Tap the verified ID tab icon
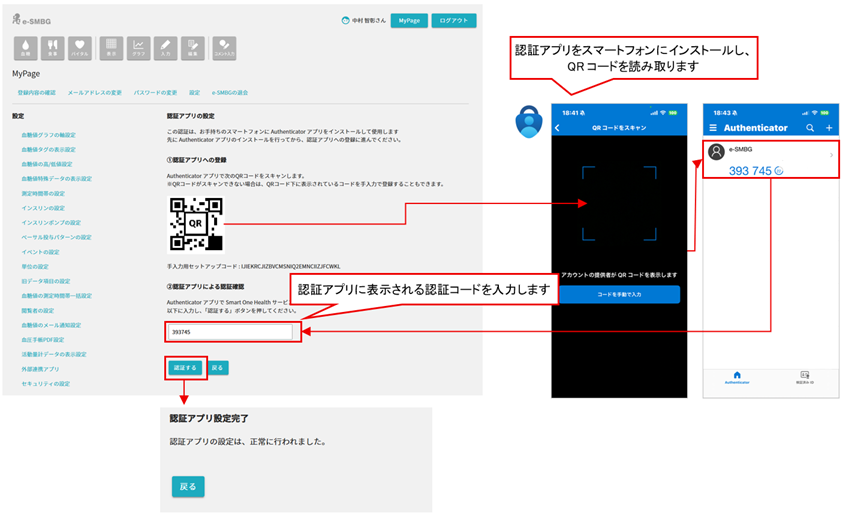843x519 pixels. click(805, 377)
